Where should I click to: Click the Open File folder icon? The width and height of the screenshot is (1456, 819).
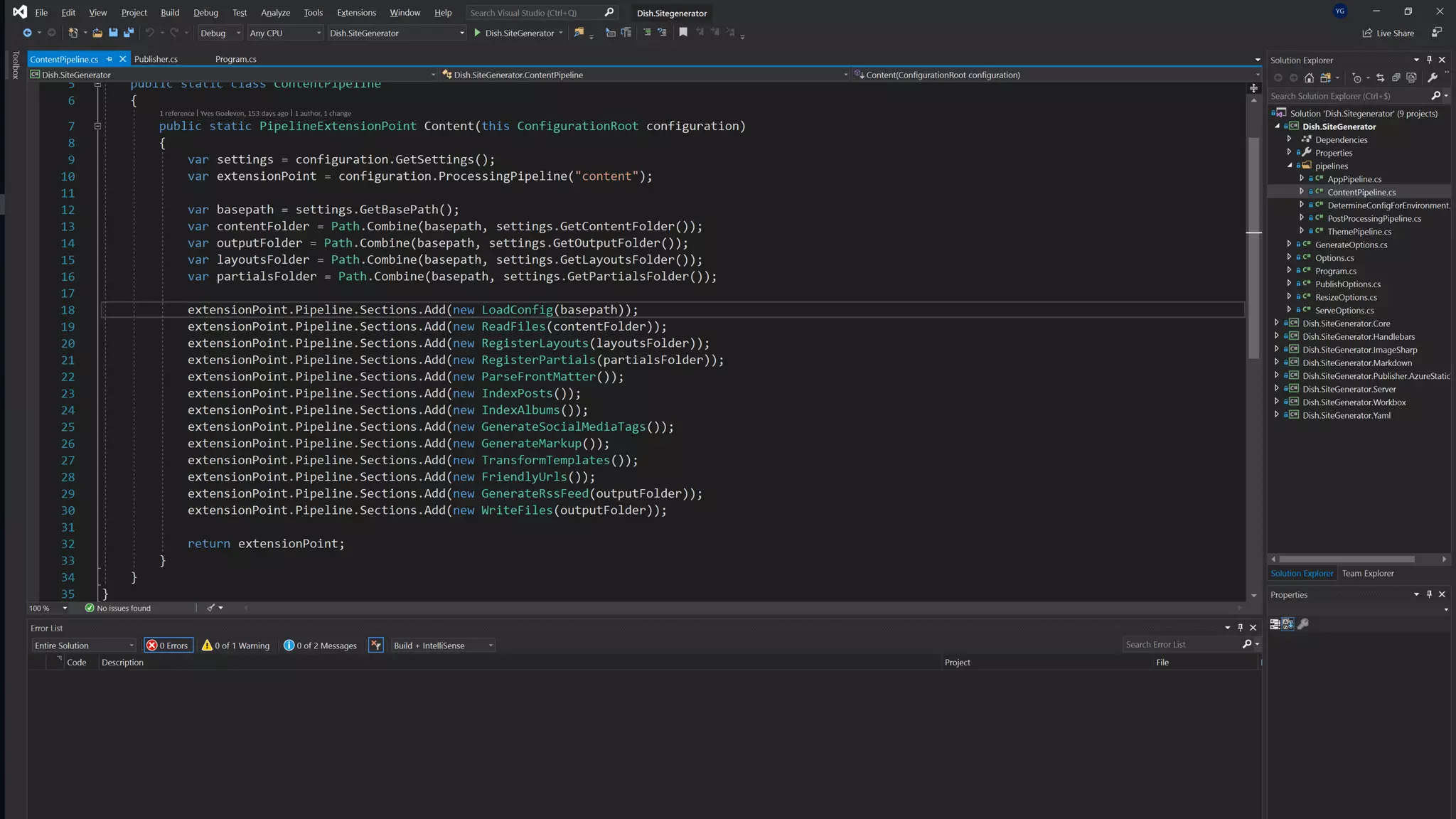coord(97,33)
